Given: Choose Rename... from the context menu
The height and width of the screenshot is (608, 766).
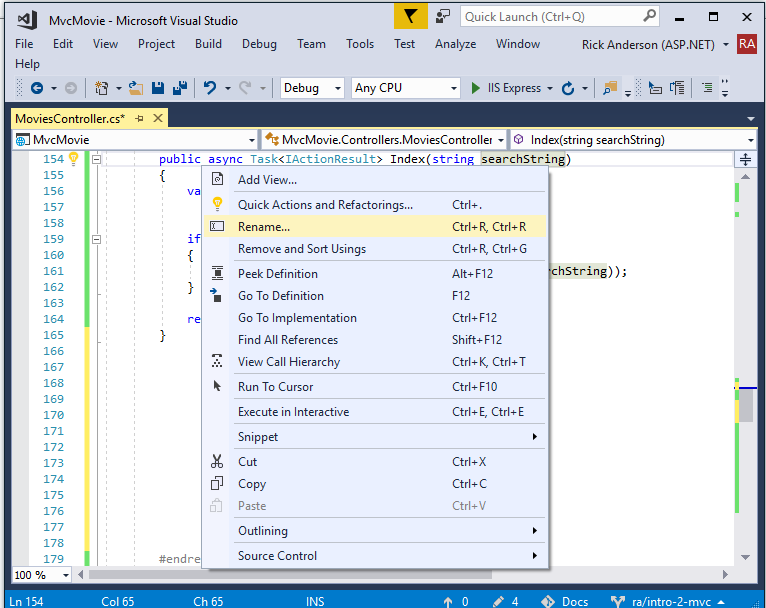Looking at the screenshot, I should (x=375, y=227).
